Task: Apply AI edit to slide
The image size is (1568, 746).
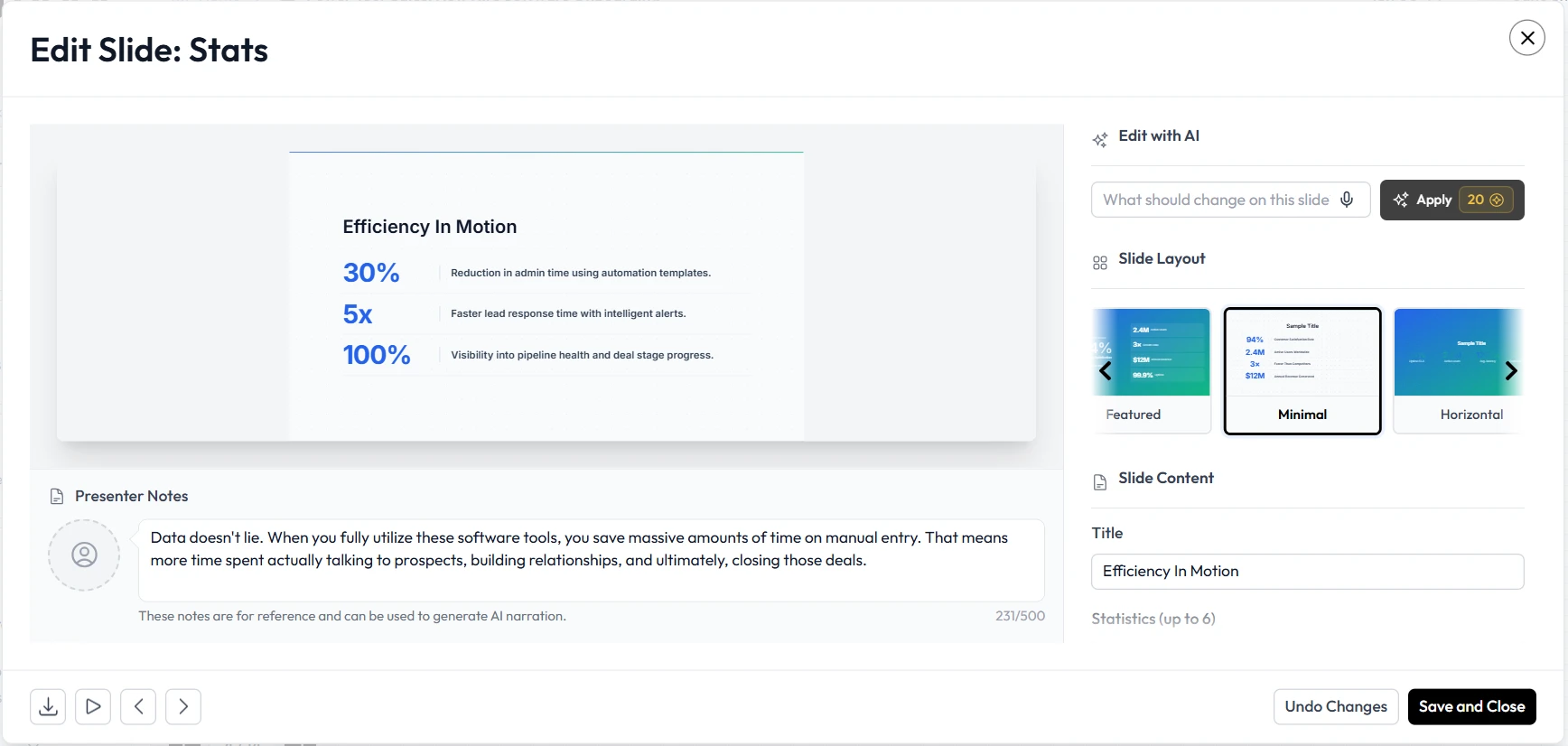Action: point(1452,200)
